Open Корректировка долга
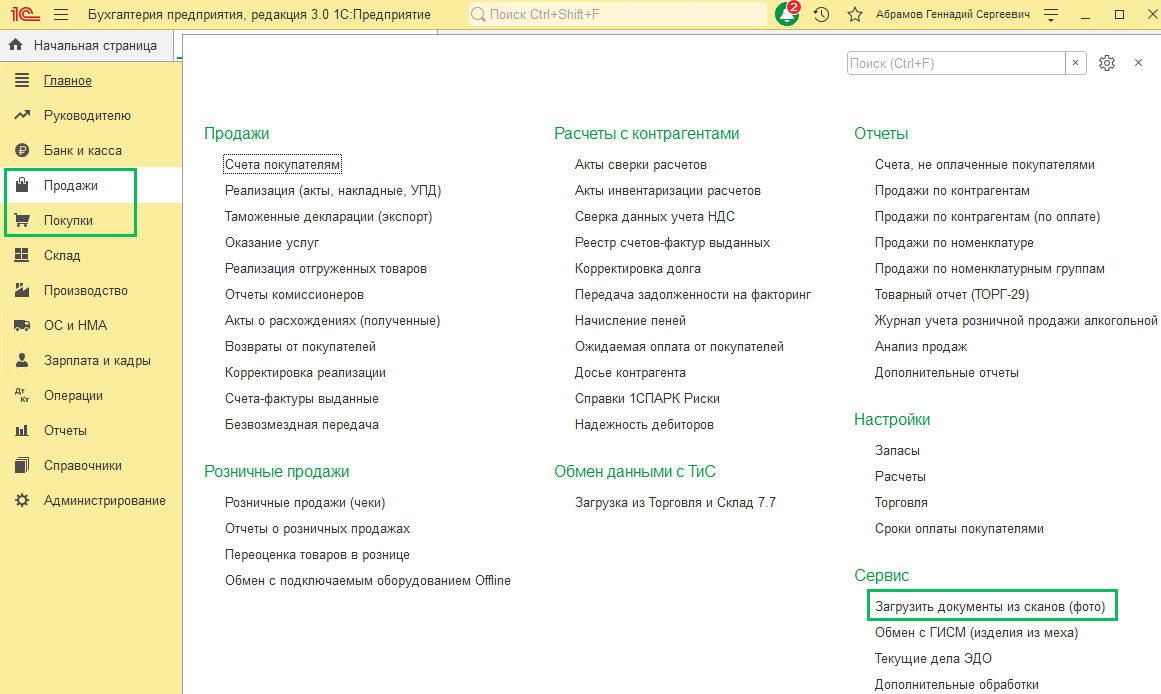The width and height of the screenshot is (1161, 694). (x=638, y=268)
